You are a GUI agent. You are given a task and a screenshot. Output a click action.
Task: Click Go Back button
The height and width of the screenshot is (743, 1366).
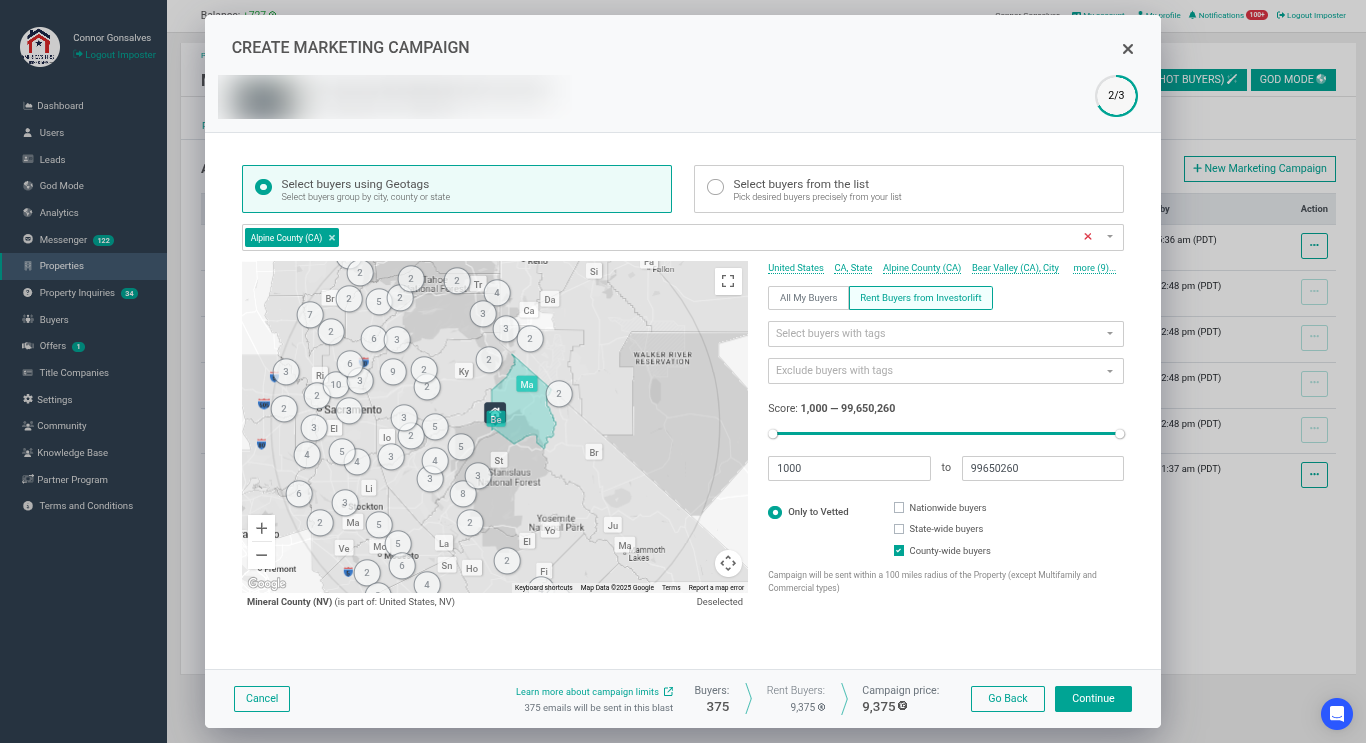[1008, 699]
